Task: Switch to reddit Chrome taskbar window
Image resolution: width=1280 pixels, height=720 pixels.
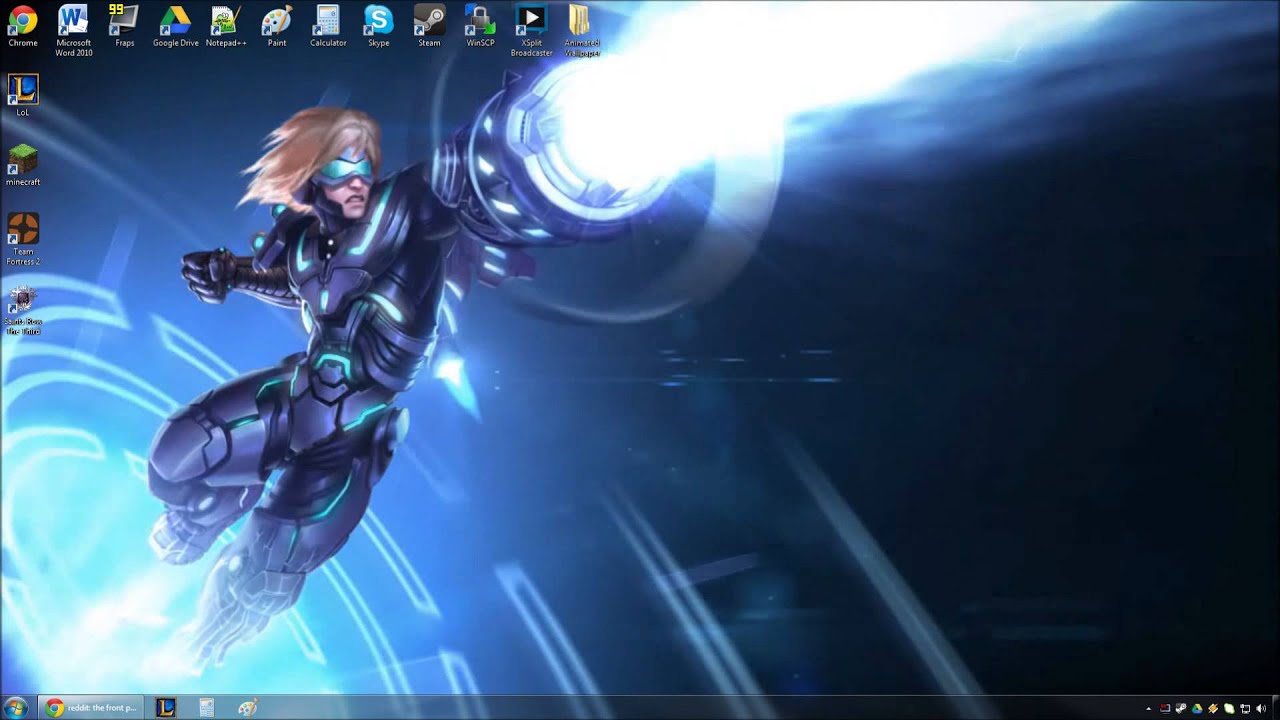Action: tap(90, 708)
